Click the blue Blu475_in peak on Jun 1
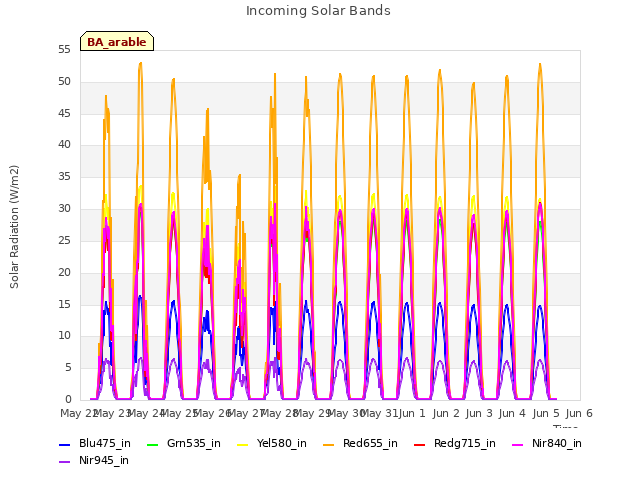Screen dimensions: 640x480 [x=407, y=303]
